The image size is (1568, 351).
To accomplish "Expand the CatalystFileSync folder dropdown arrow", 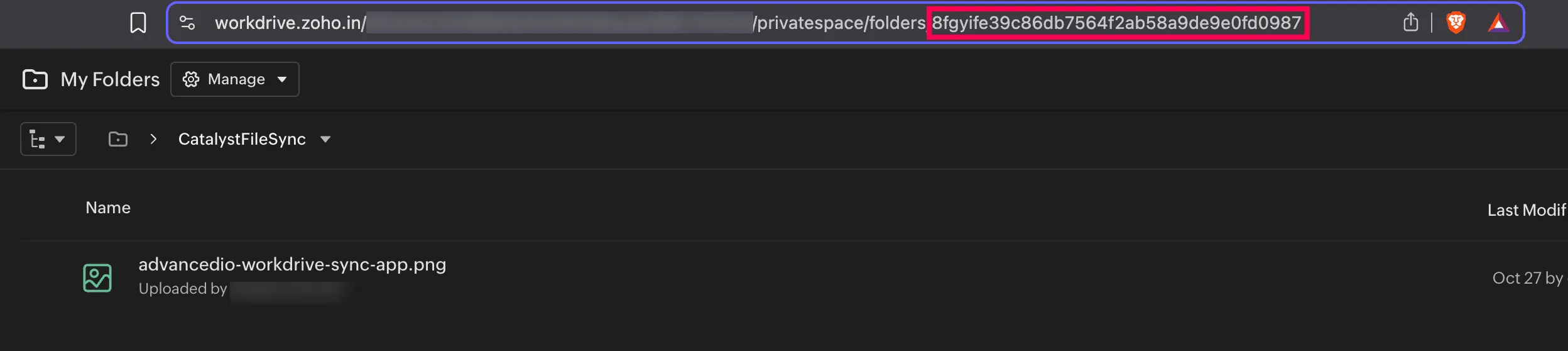I will (325, 139).
